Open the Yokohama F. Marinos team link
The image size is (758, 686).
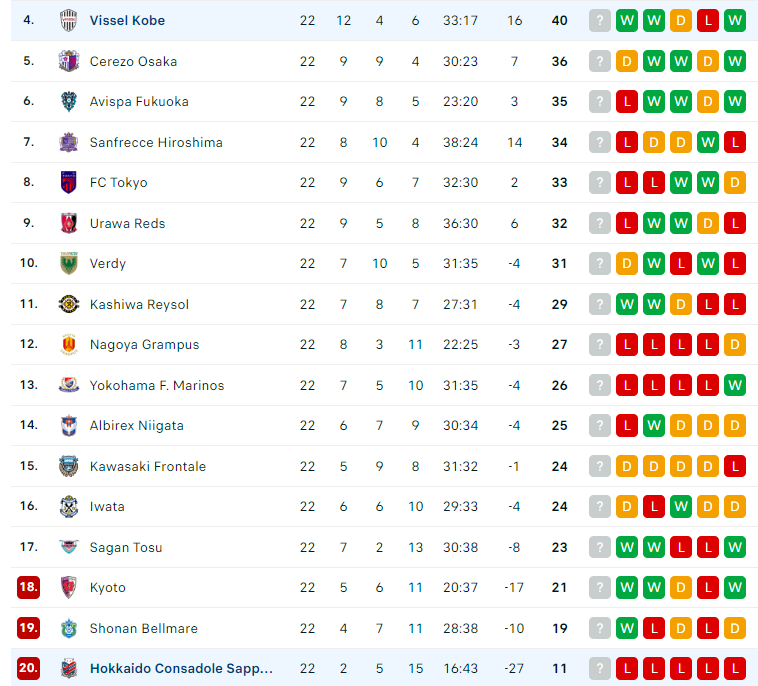click(157, 385)
